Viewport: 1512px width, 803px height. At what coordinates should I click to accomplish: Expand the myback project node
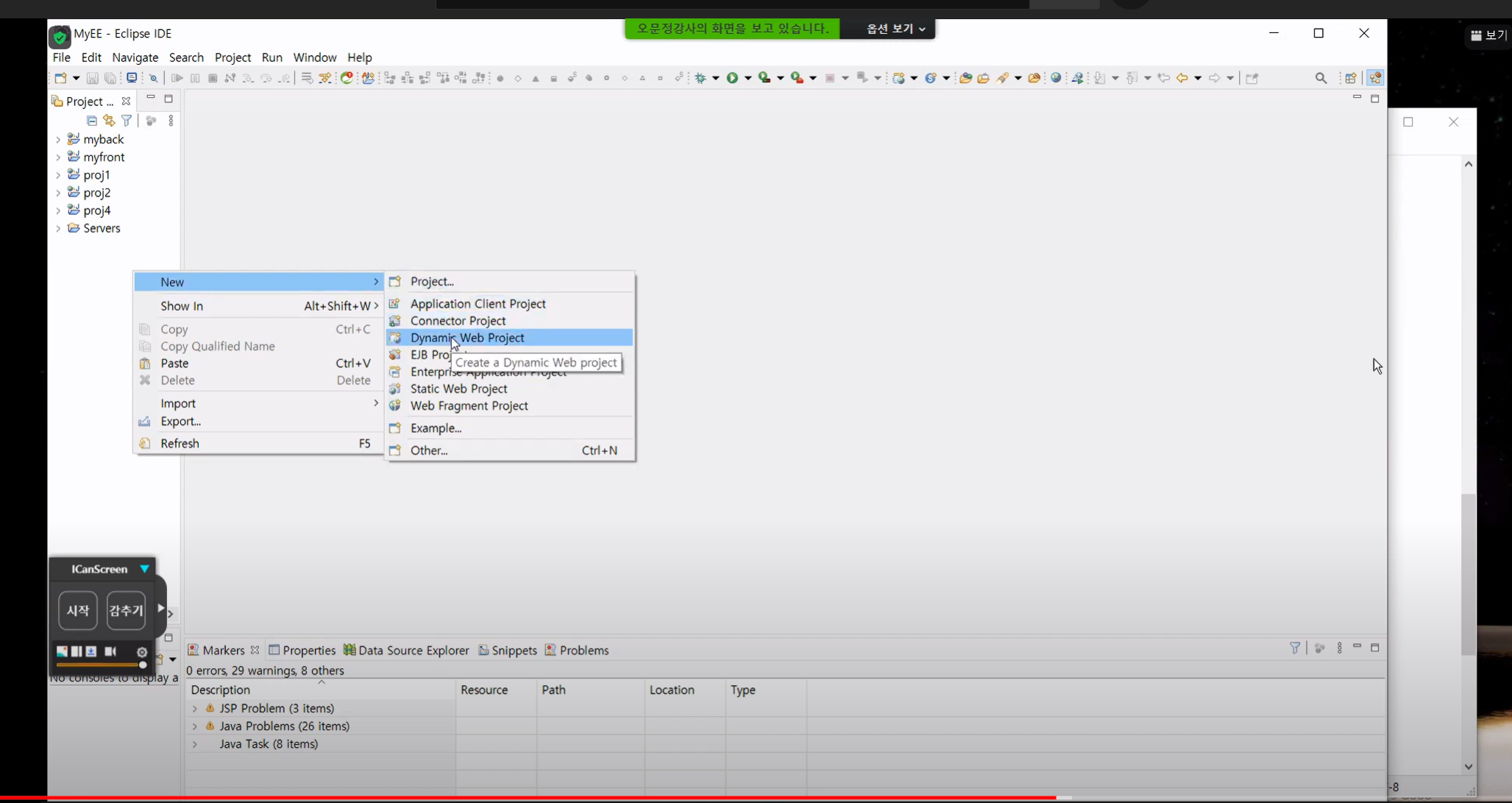point(58,139)
